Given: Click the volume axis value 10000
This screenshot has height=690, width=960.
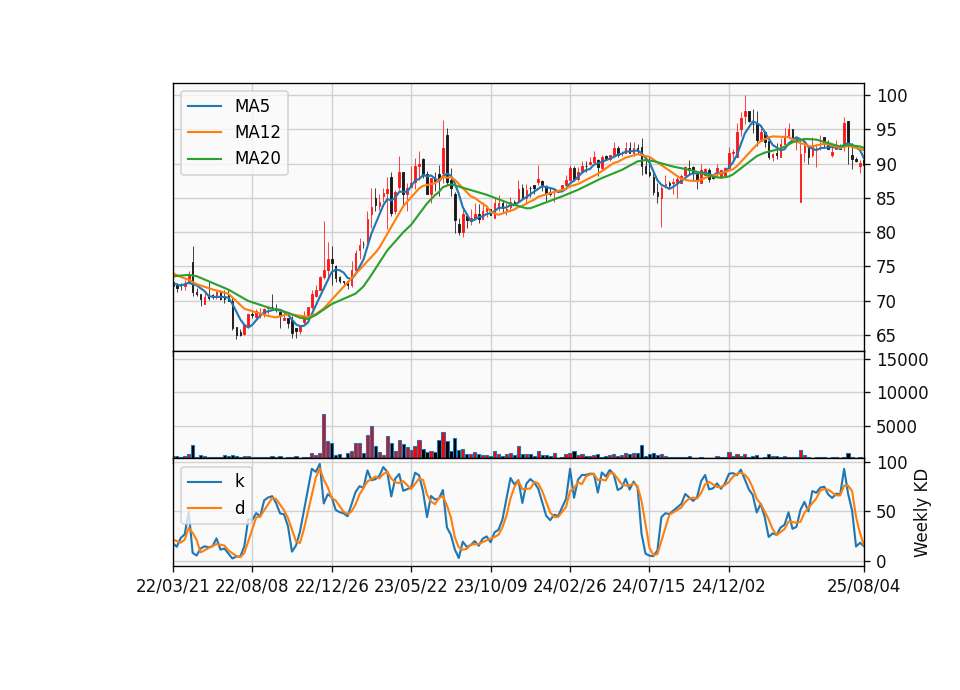Looking at the screenshot, I should pyautogui.click(x=902, y=393).
